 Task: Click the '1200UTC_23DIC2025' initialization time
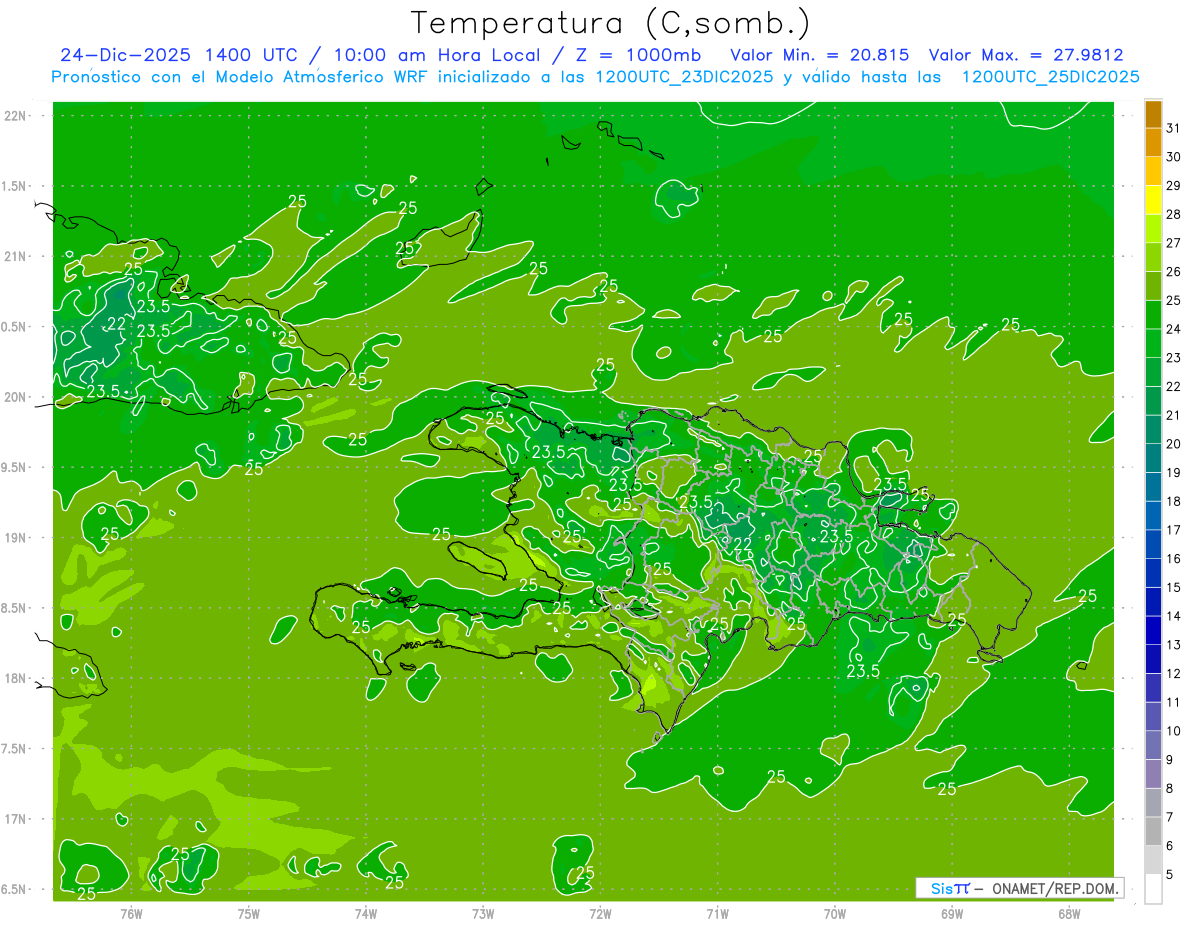(684, 77)
